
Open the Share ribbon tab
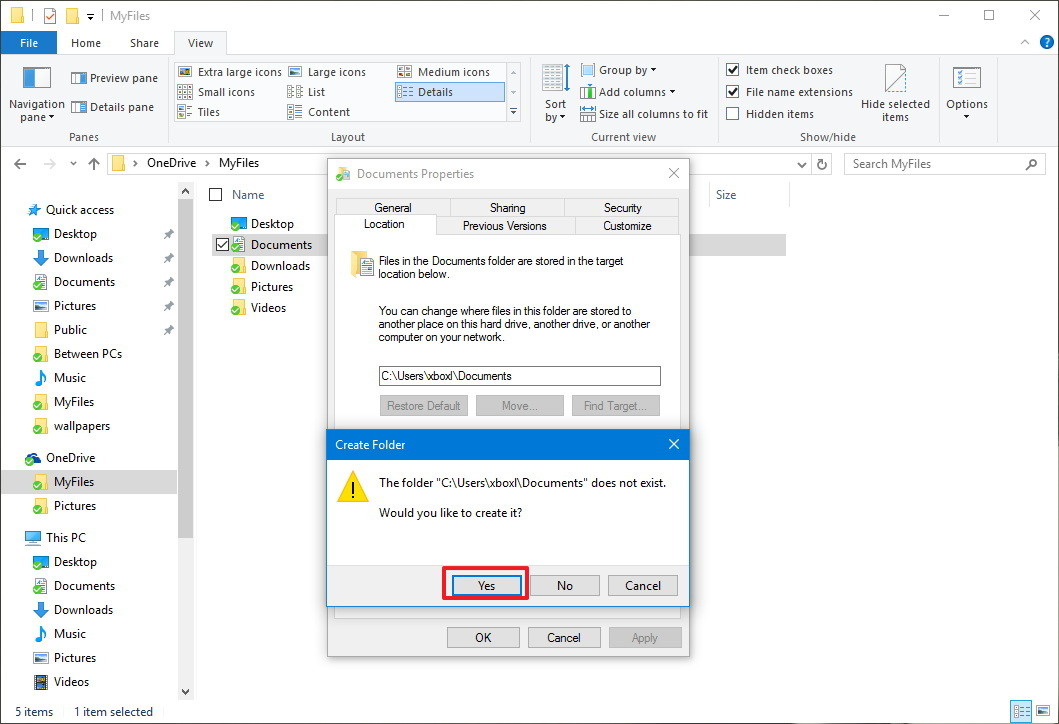coord(143,43)
